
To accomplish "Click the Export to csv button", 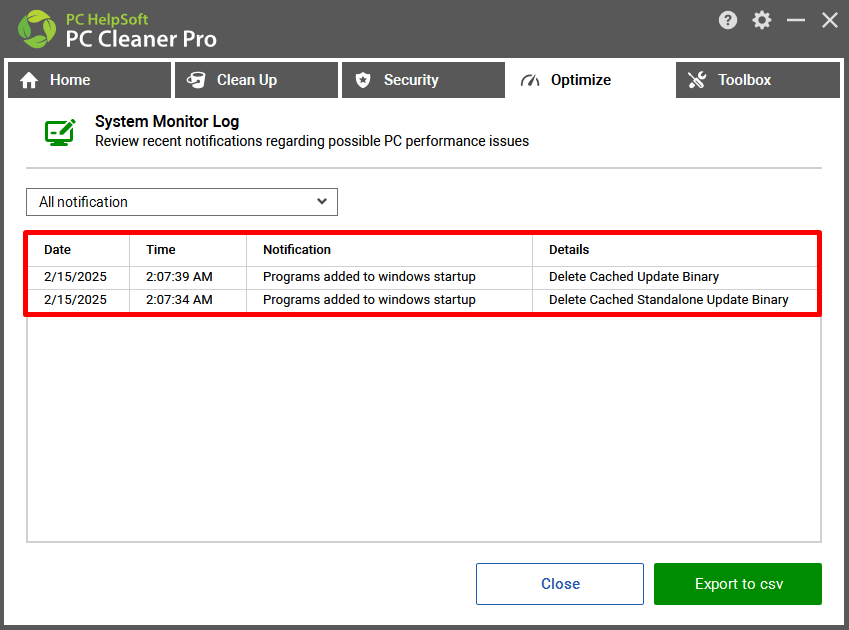I will [x=738, y=584].
